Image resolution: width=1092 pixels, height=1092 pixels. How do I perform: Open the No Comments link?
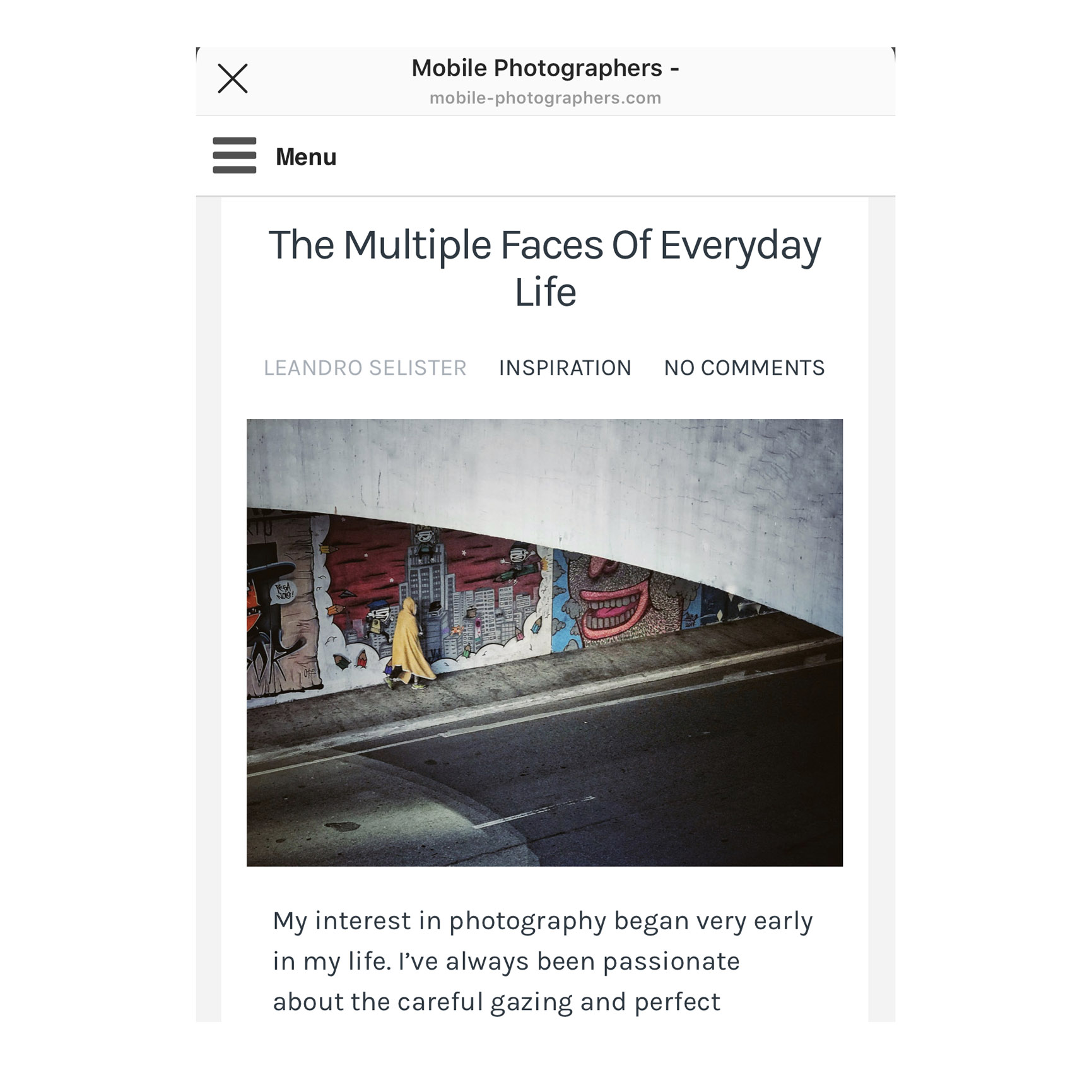pyautogui.click(x=744, y=368)
